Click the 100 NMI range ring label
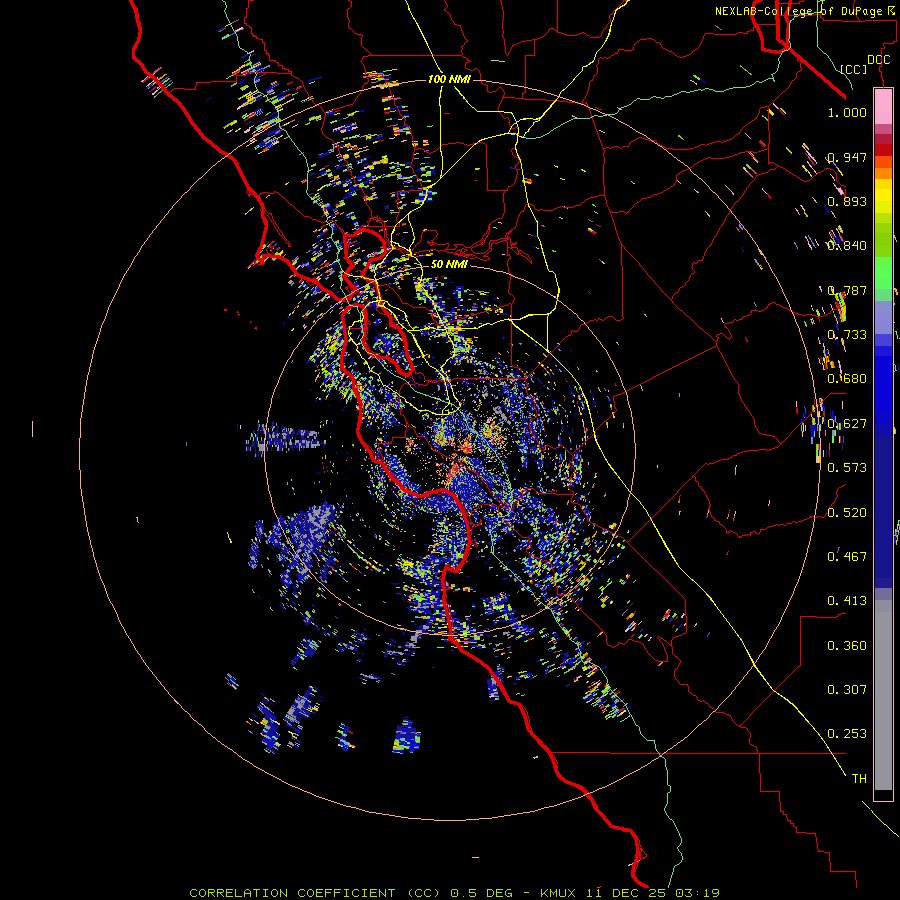 tap(449, 79)
